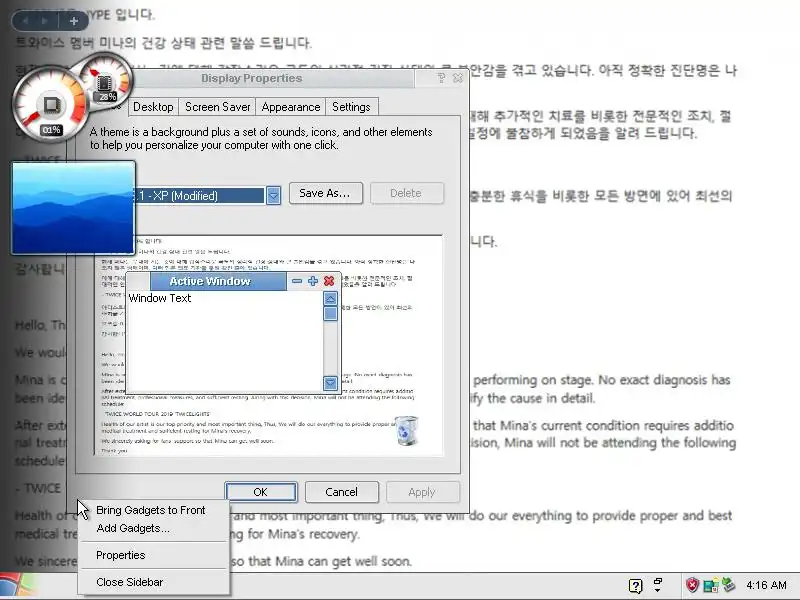Click the Recycle Bin icon in theme preview

point(407,431)
